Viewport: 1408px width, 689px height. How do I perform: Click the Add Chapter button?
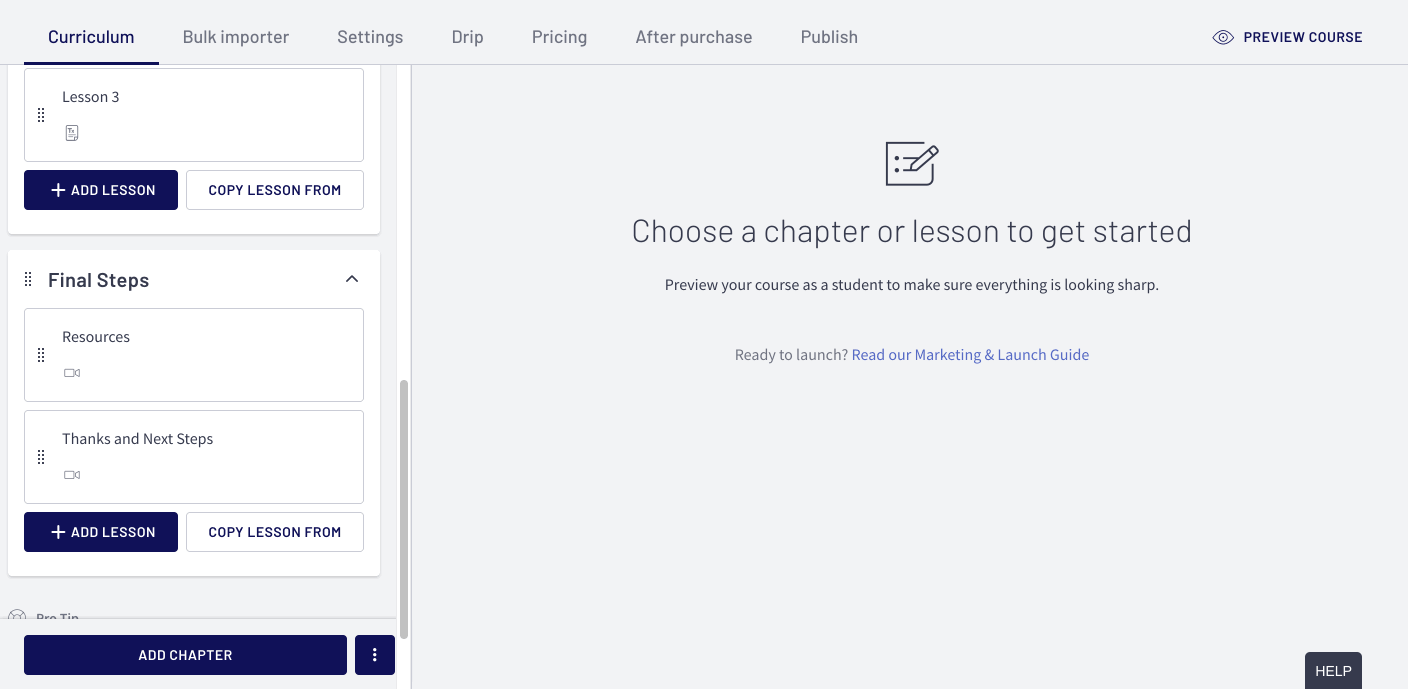tap(185, 655)
